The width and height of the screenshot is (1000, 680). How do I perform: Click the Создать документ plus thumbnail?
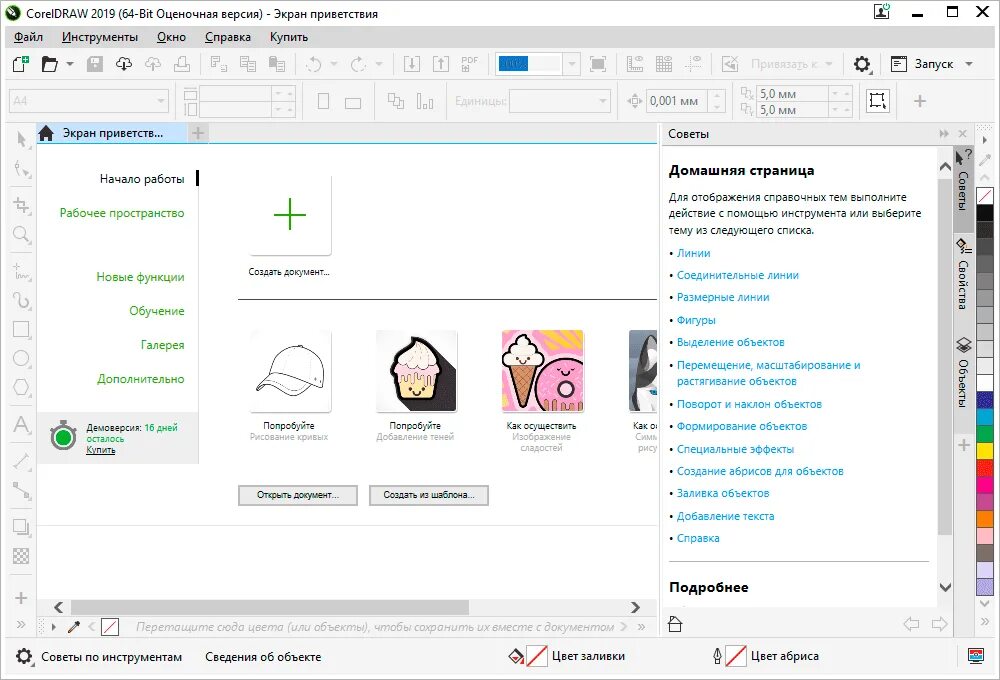pyautogui.click(x=290, y=214)
